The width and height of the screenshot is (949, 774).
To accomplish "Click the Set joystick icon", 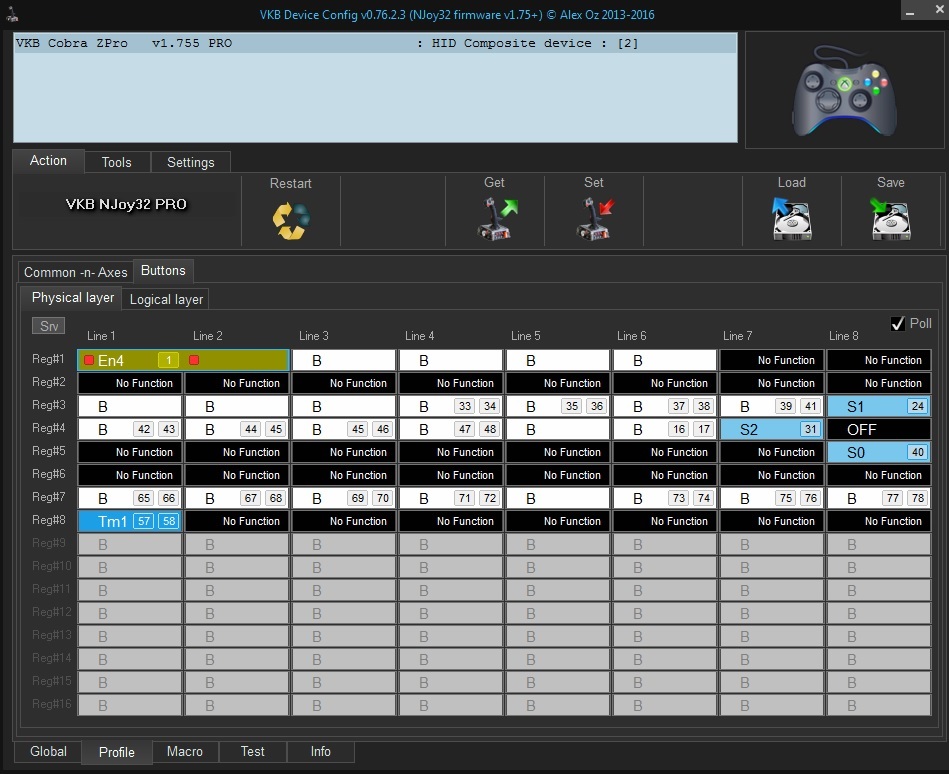I will tap(595, 219).
